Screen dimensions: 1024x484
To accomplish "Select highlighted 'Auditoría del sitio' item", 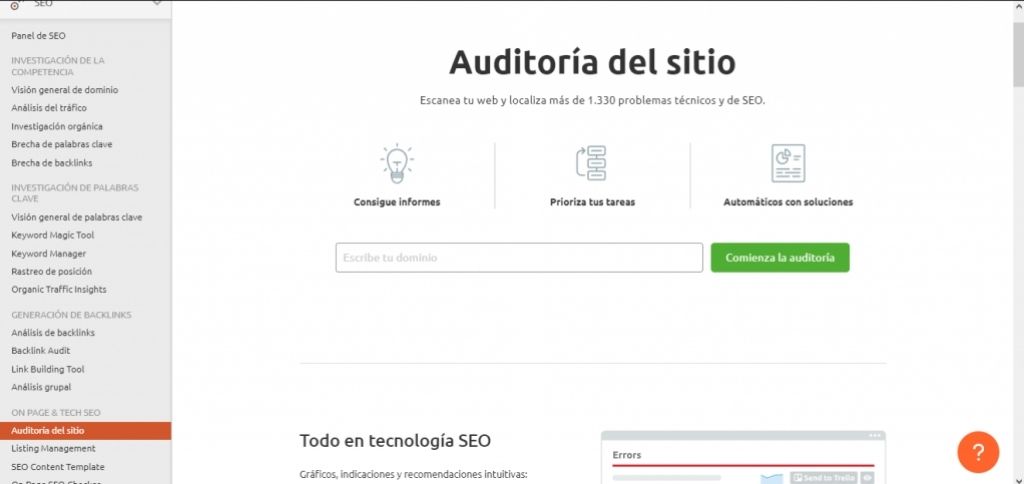I will 86,430.
